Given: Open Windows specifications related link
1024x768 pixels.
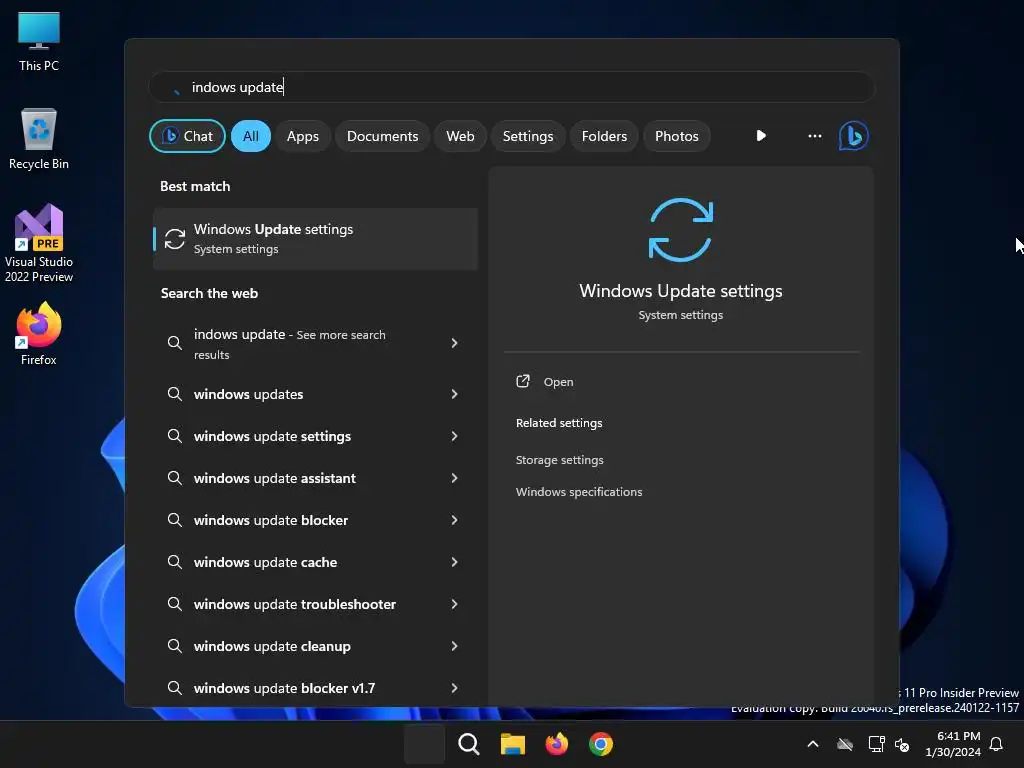Looking at the screenshot, I should (579, 492).
